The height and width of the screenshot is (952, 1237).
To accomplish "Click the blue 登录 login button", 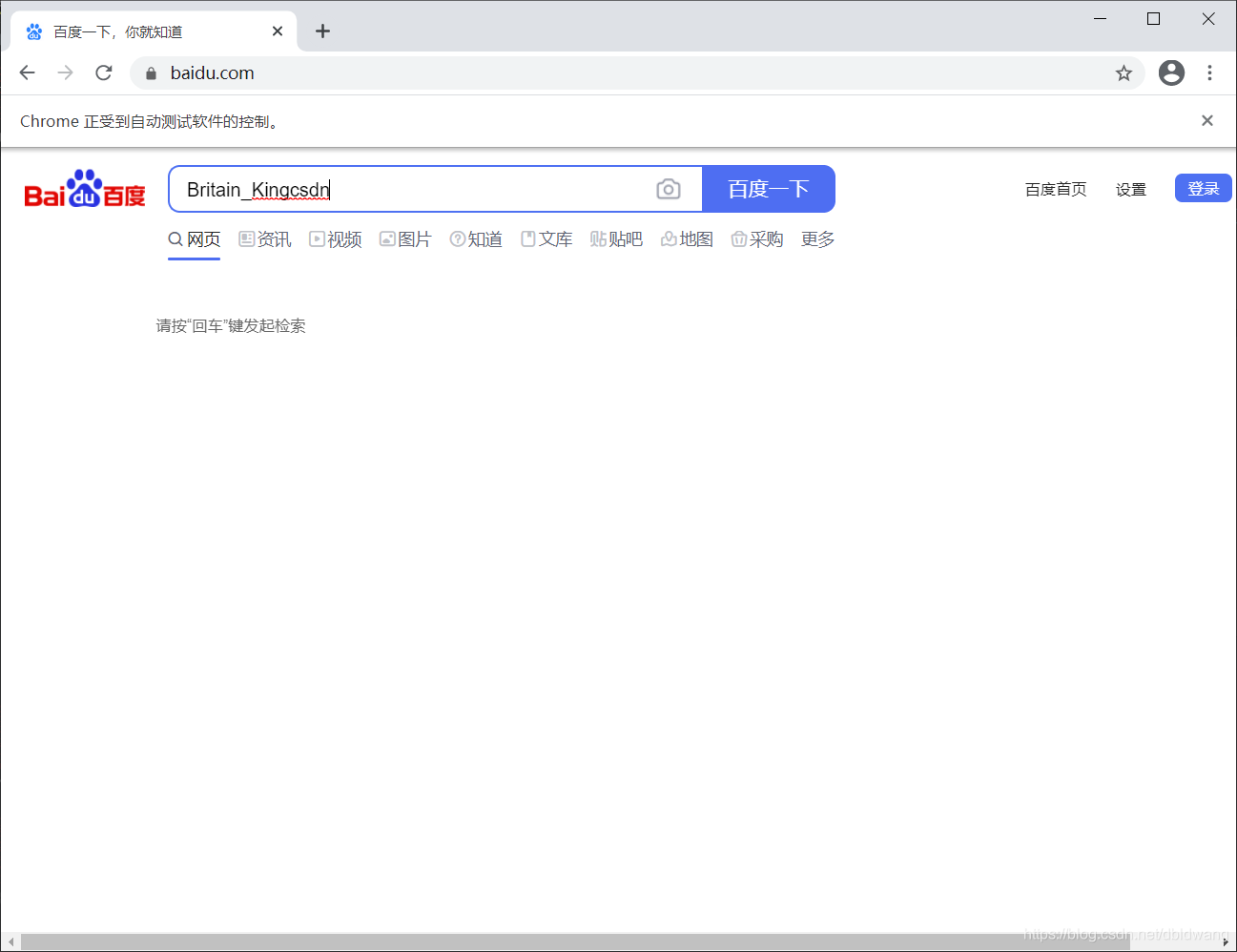I will tap(1204, 188).
